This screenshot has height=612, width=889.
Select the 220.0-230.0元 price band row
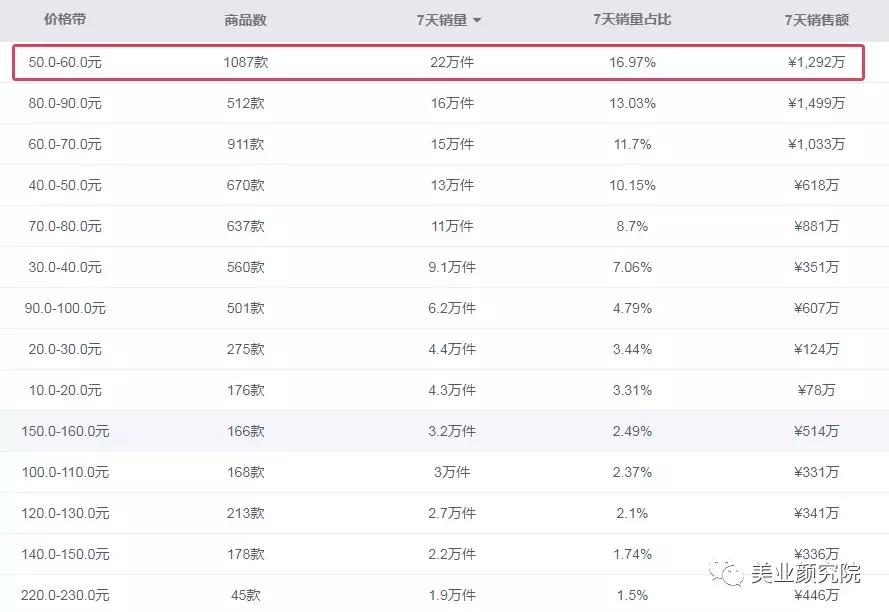[x=65, y=595]
